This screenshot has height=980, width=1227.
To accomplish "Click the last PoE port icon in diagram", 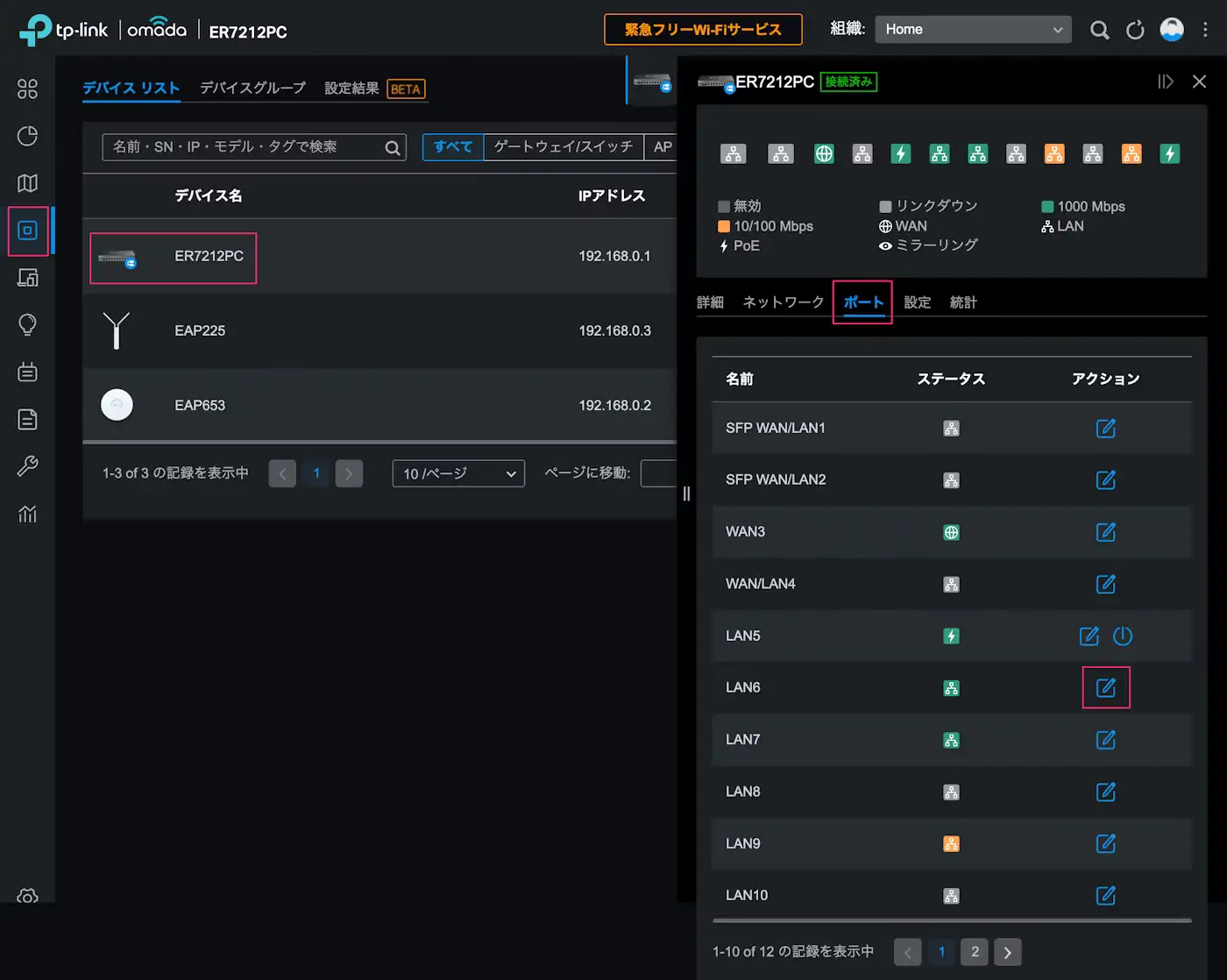I will (x=1170, y=154).
